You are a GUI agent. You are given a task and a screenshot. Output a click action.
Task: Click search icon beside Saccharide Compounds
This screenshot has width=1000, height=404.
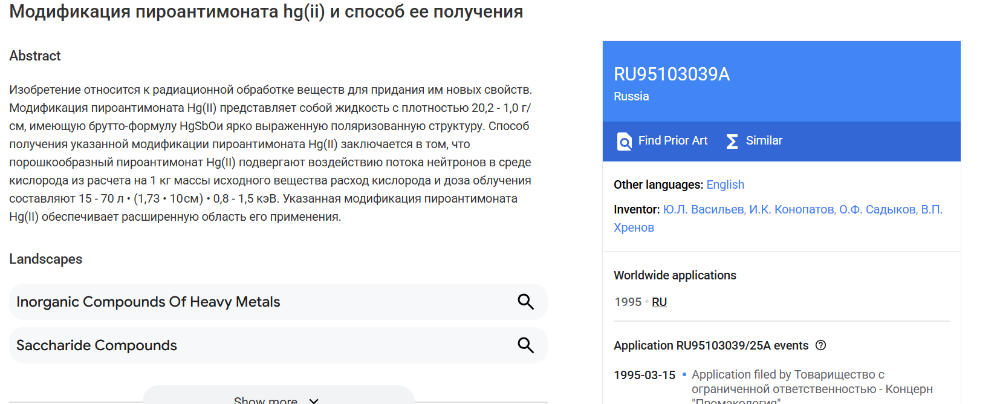pyautogui.click(x=526, y=346)
